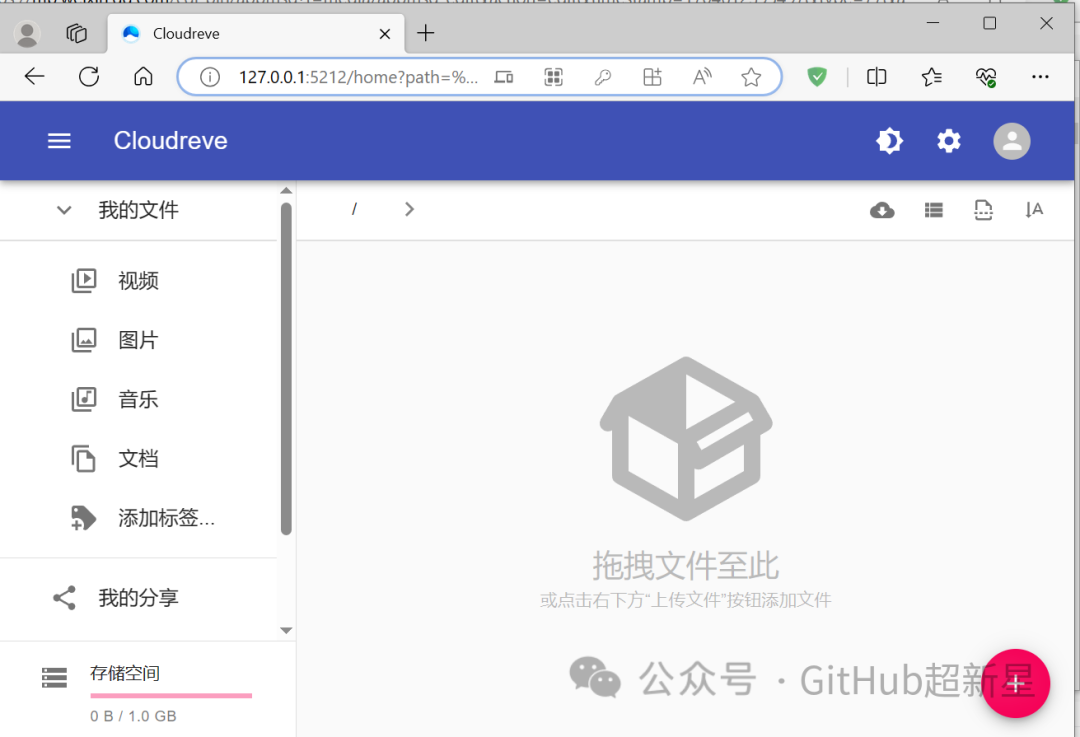Click the 音乐 music icon

[x=84, y=399]
